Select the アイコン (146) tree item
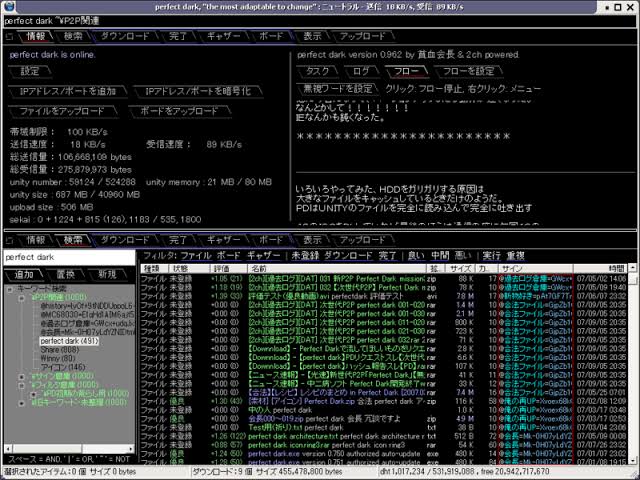The width and height of the screenshot is (640, 480). [63, 367]
